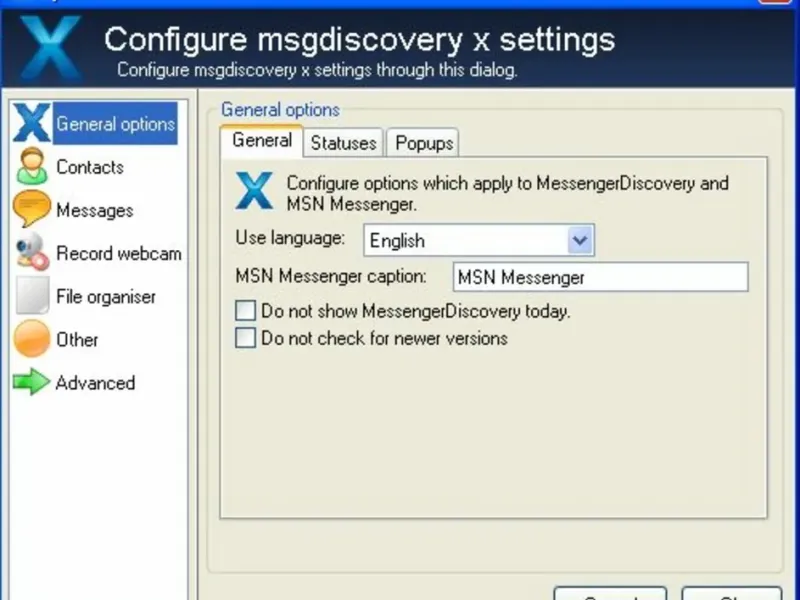Tick Do not check for newer versions
This screenshot has height=600, width=800.
click(245, 338)
